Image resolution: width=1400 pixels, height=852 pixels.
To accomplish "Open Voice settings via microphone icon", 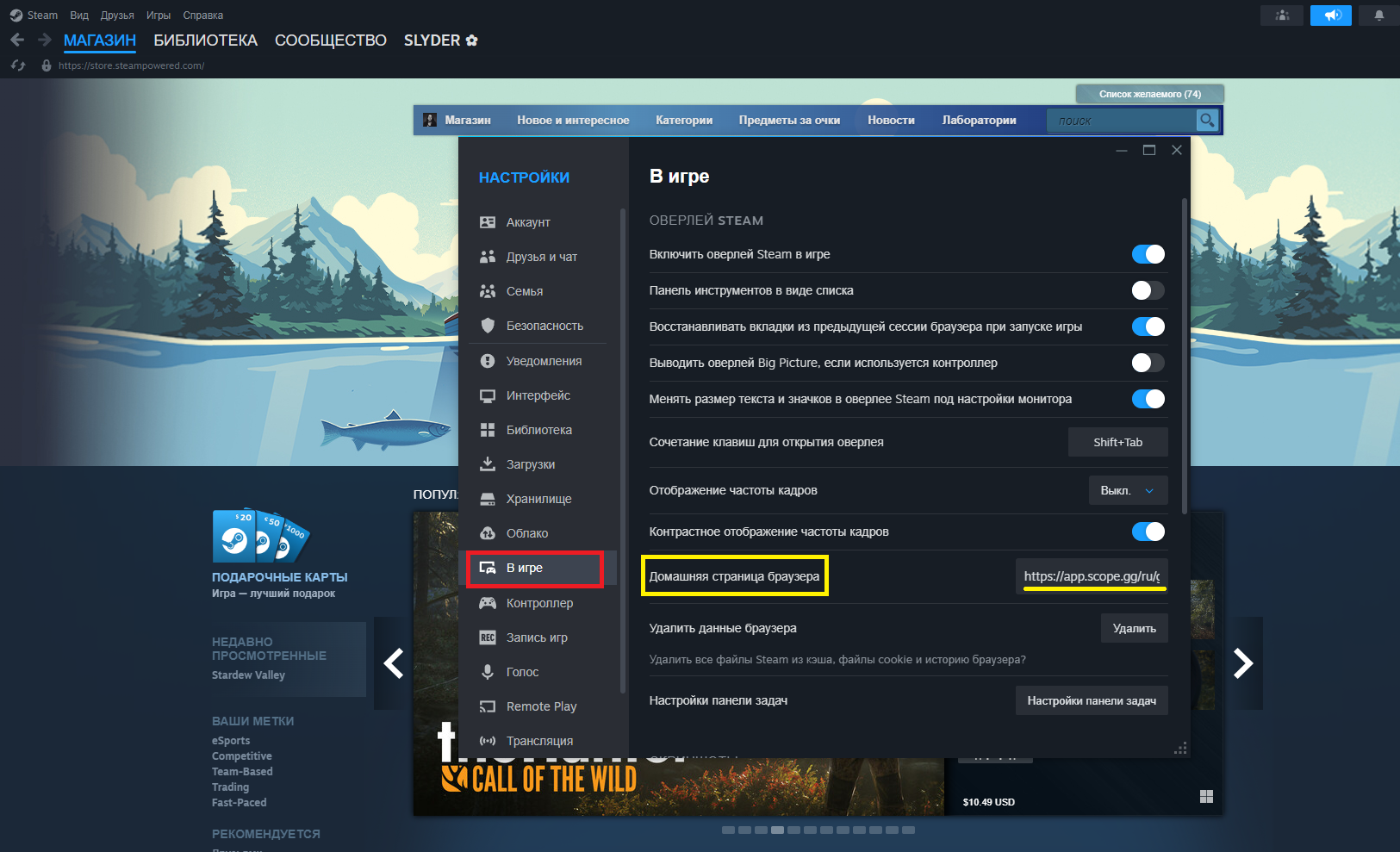I will 488,672.
